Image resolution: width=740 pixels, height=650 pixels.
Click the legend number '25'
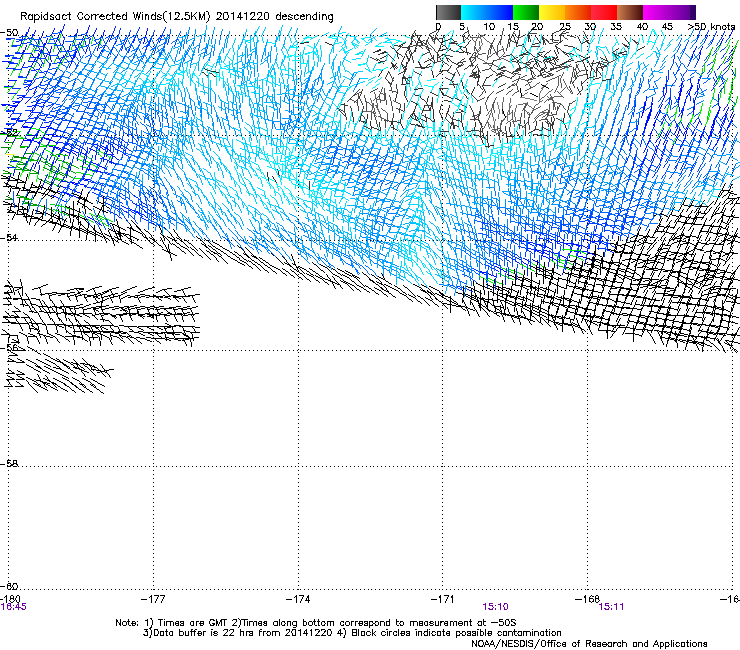click(565, 27)
